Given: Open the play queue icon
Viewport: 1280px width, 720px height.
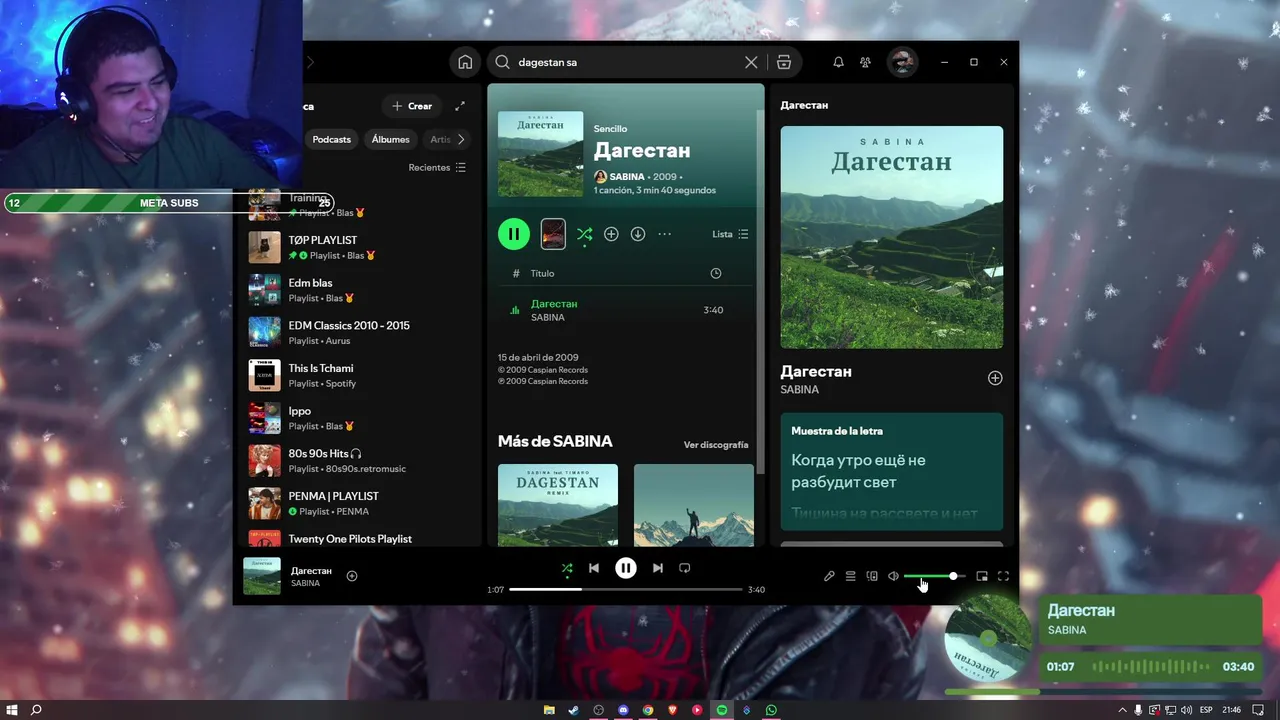Looking at the screenshot, I should [850, 576].
